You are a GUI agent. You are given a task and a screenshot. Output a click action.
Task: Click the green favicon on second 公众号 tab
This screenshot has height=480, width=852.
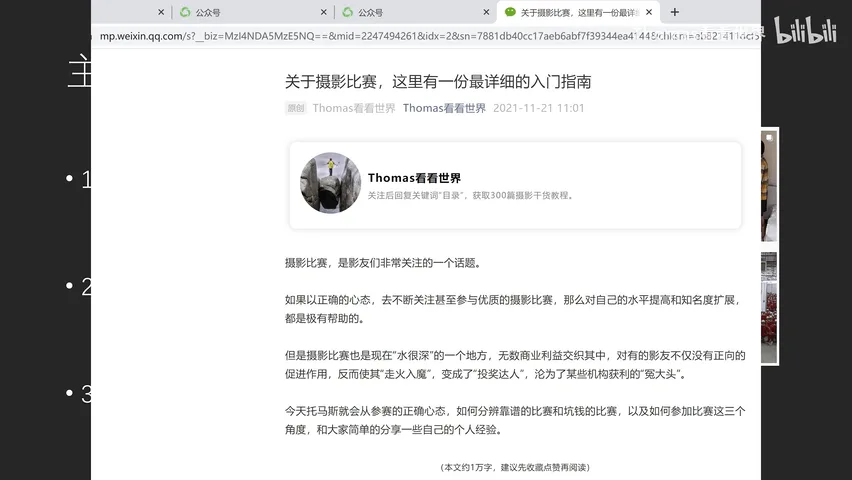pos(348,12)
